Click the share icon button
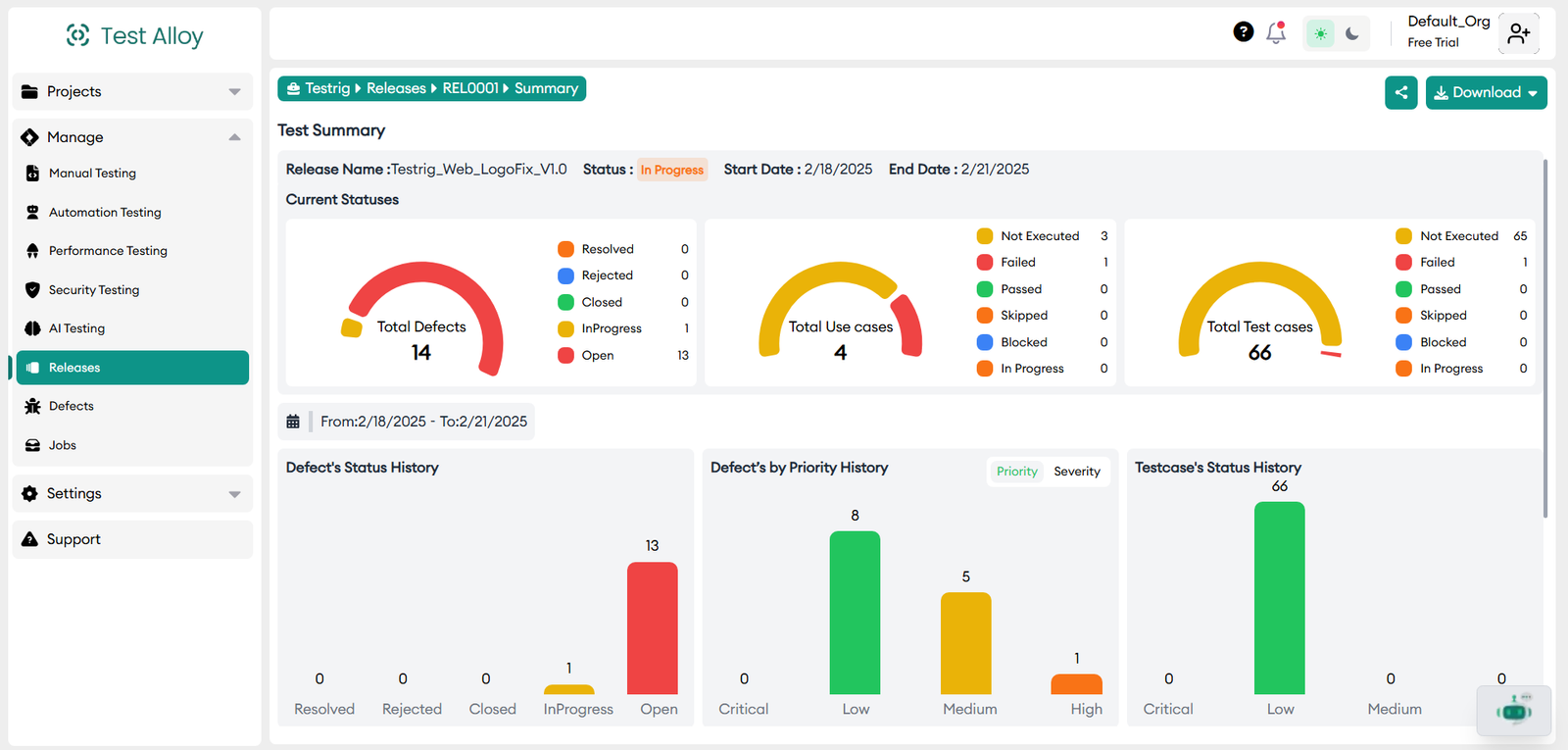The image size is (1568, 750). [x=1401, y=92]
